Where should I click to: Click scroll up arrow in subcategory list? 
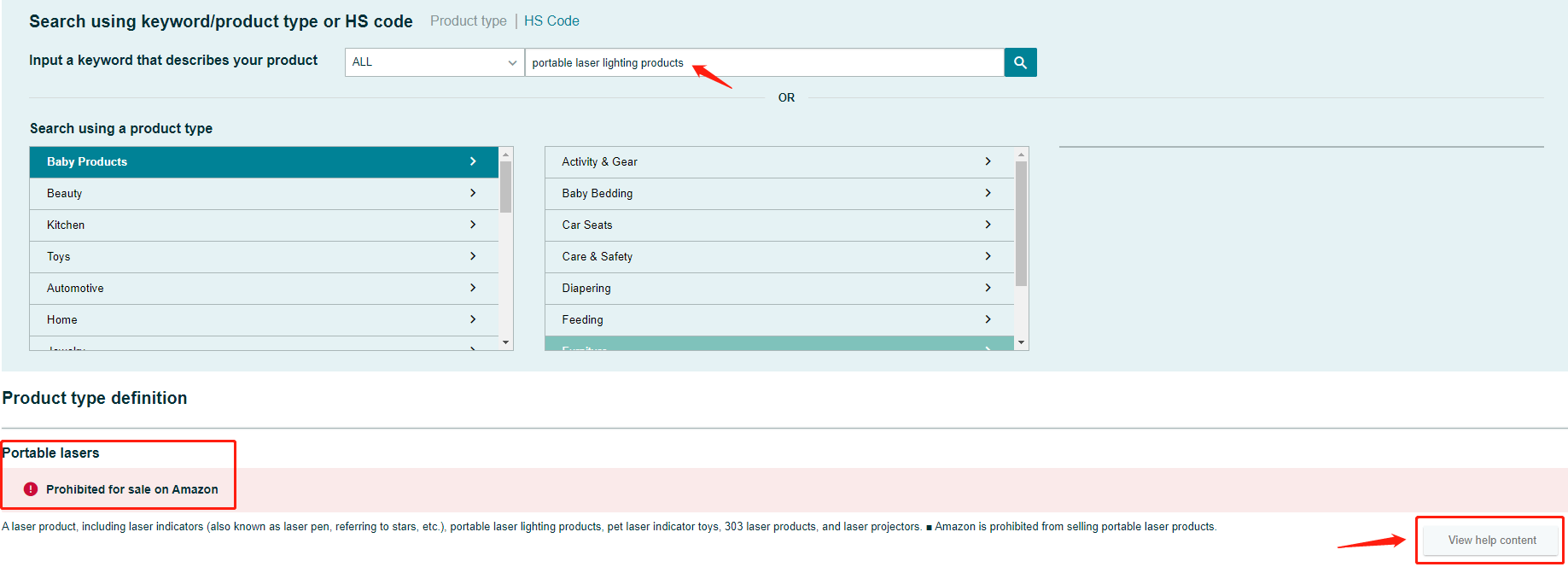[1021, 155]
